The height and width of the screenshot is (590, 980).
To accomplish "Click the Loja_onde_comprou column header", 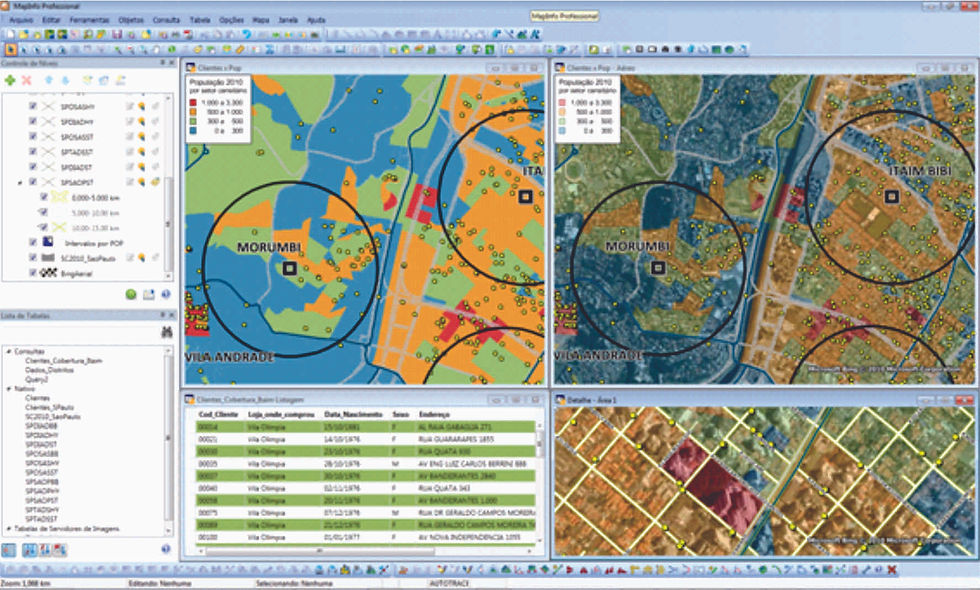I will pos(281,414).
